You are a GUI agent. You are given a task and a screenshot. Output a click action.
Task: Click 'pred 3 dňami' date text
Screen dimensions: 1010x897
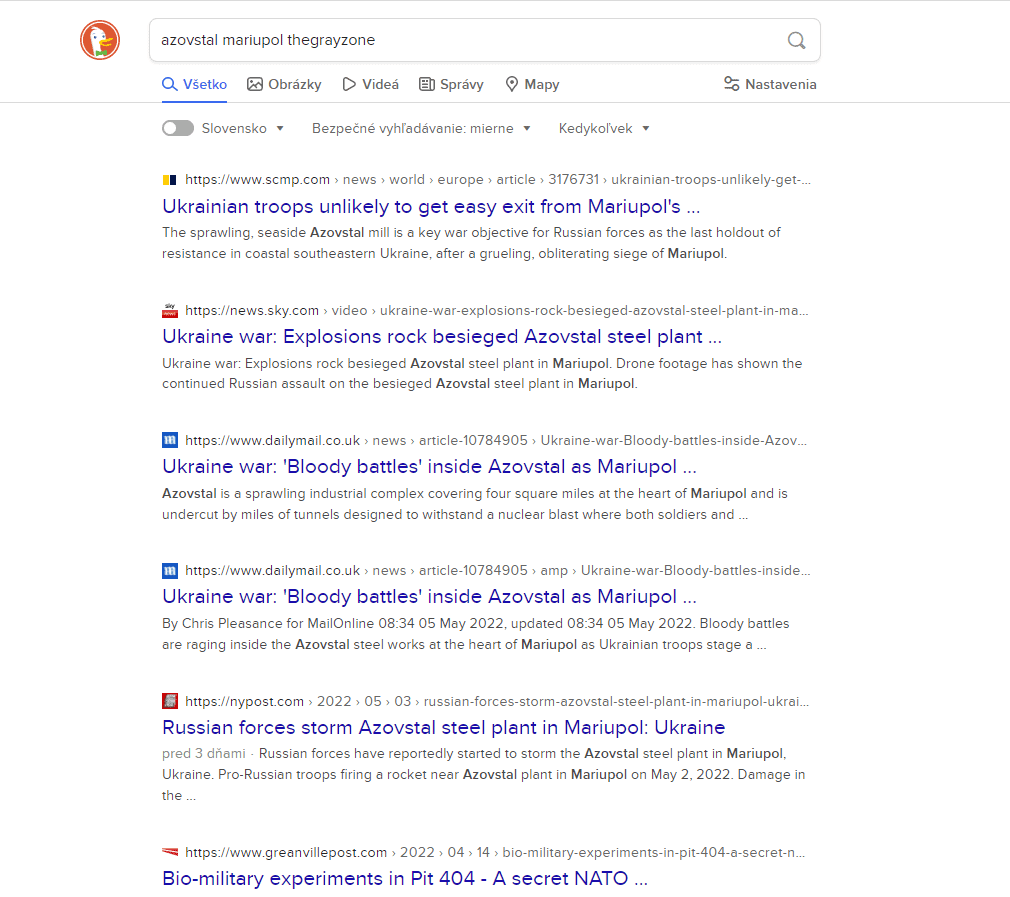[x=204, y=753]
